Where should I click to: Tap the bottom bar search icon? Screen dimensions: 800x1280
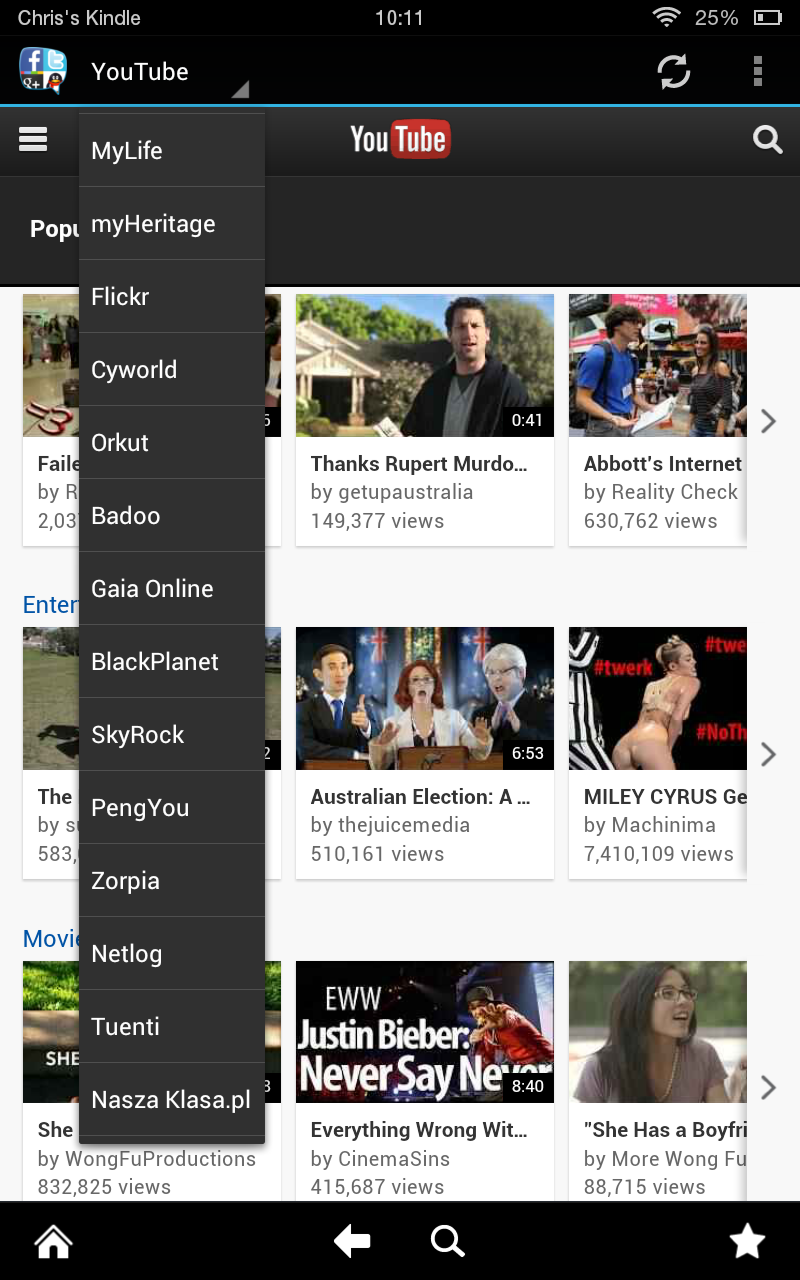pos(447,1242)
